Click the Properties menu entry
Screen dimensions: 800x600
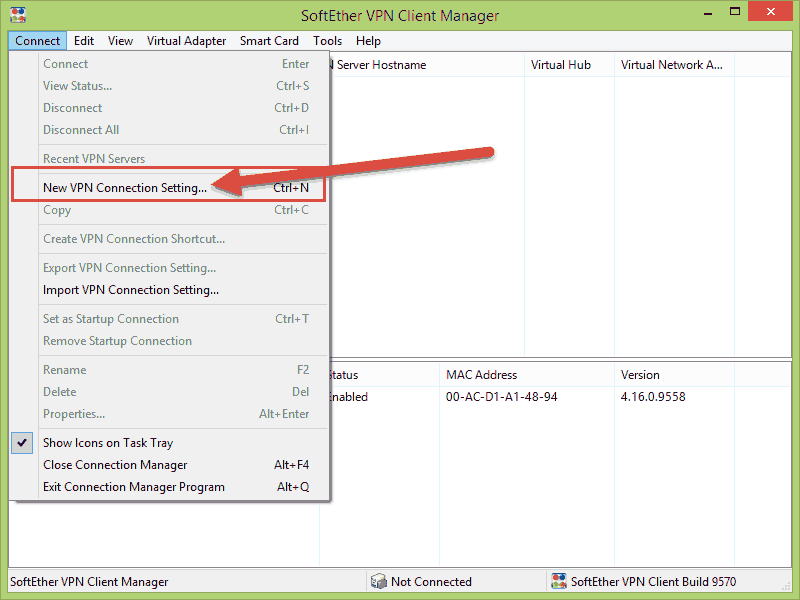pos(168,414)
